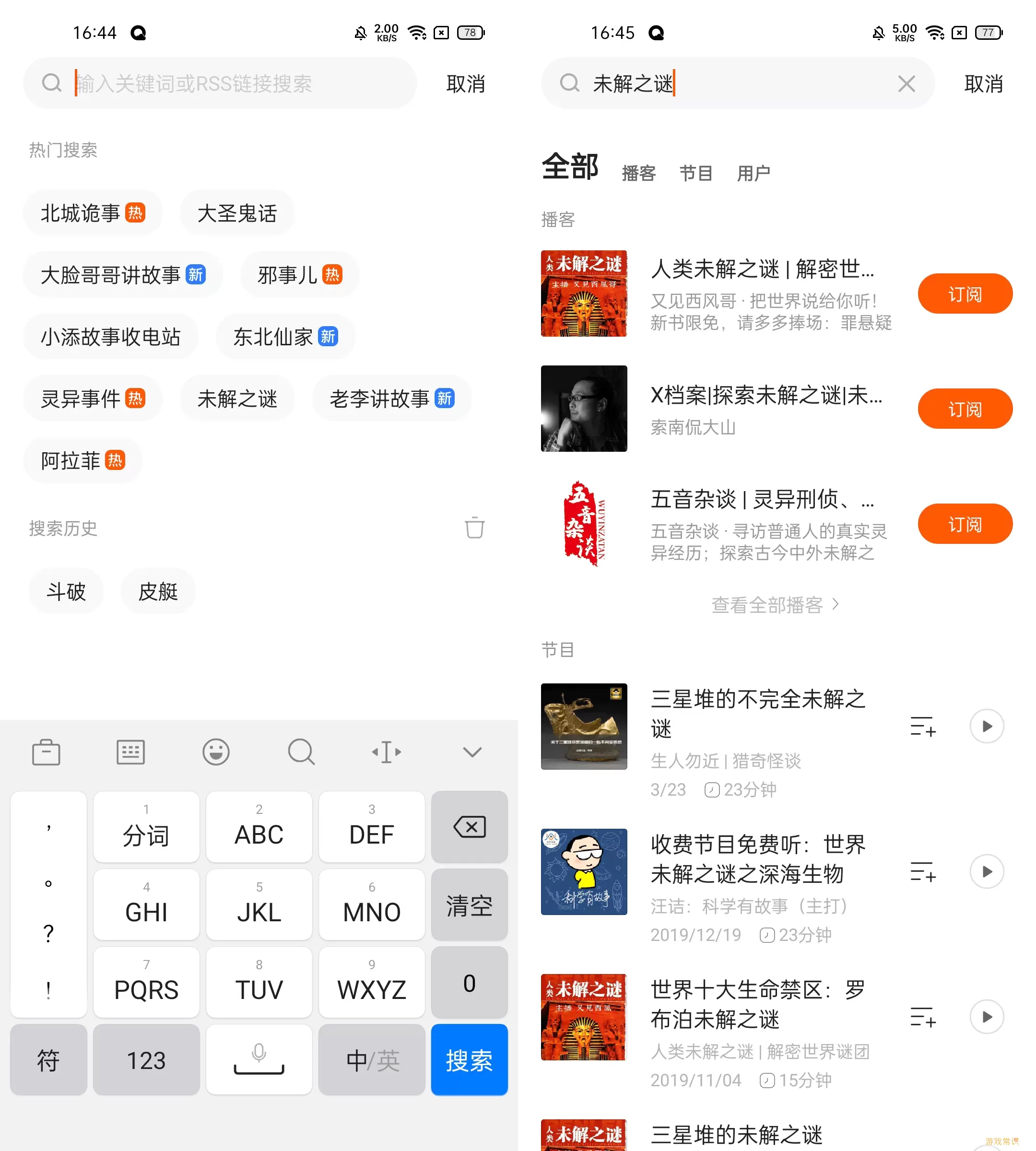Click 未解之谜 hot search tag

click(x=237, y=398)
